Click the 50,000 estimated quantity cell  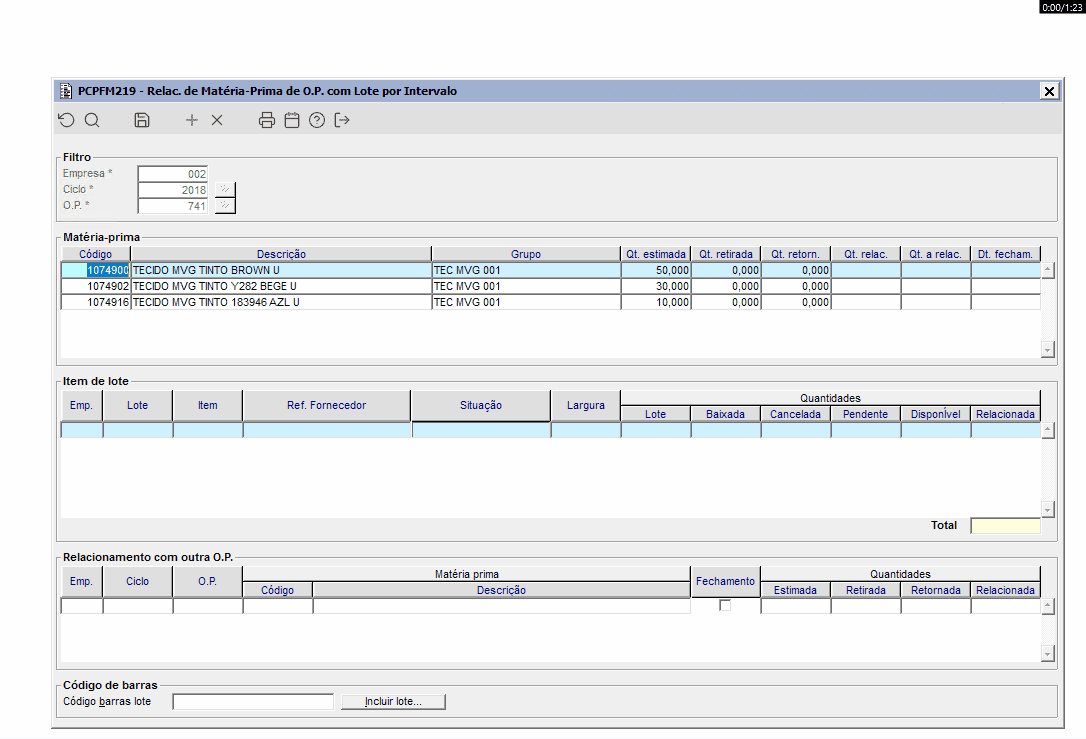pos(656,270)
